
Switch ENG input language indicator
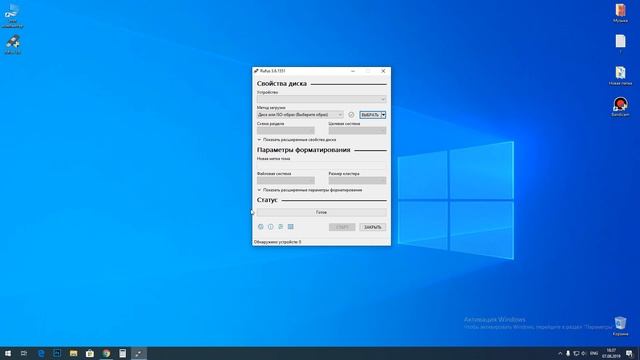[594, 353]
